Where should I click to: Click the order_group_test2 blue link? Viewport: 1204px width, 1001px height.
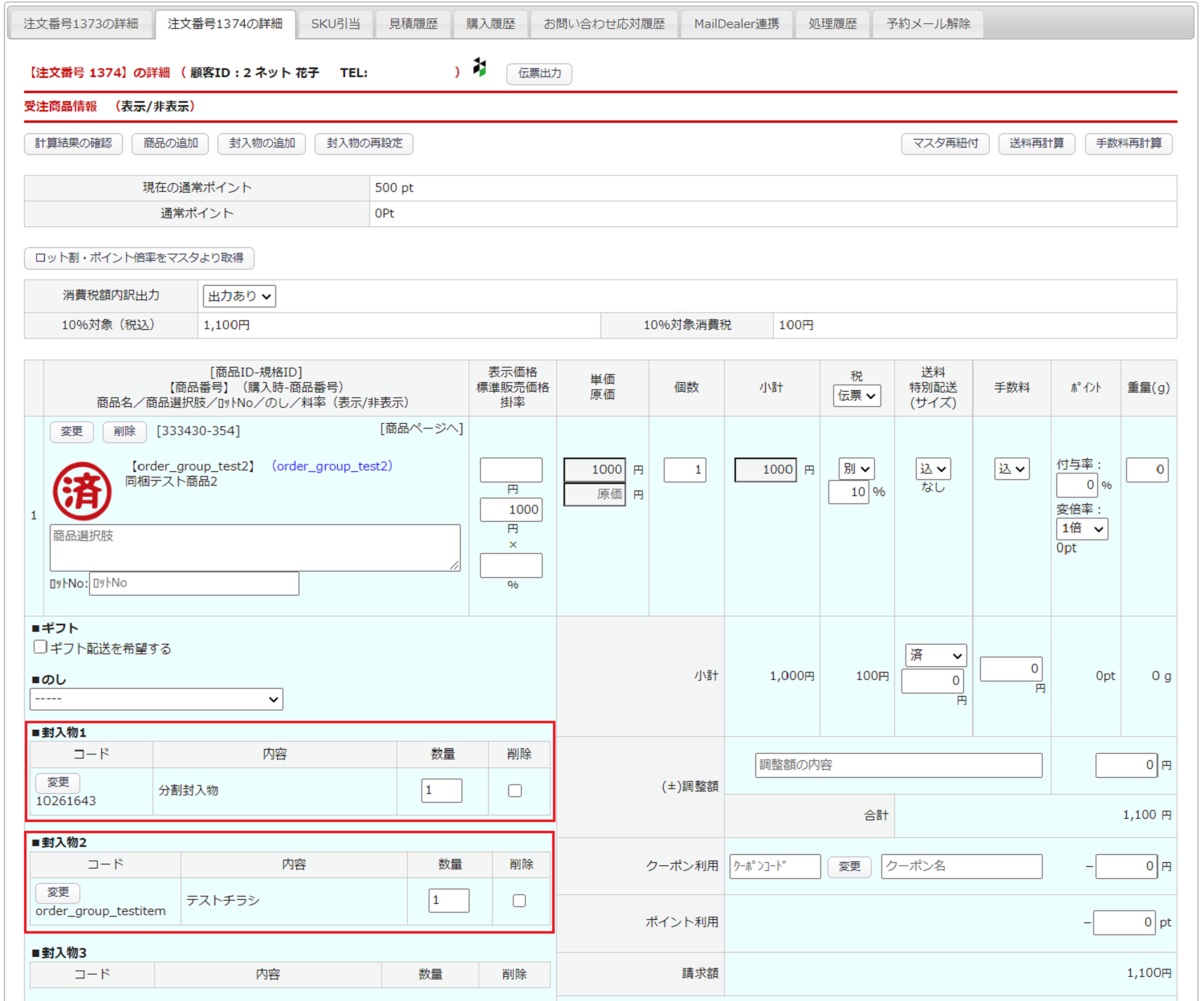tap(332, 466)
